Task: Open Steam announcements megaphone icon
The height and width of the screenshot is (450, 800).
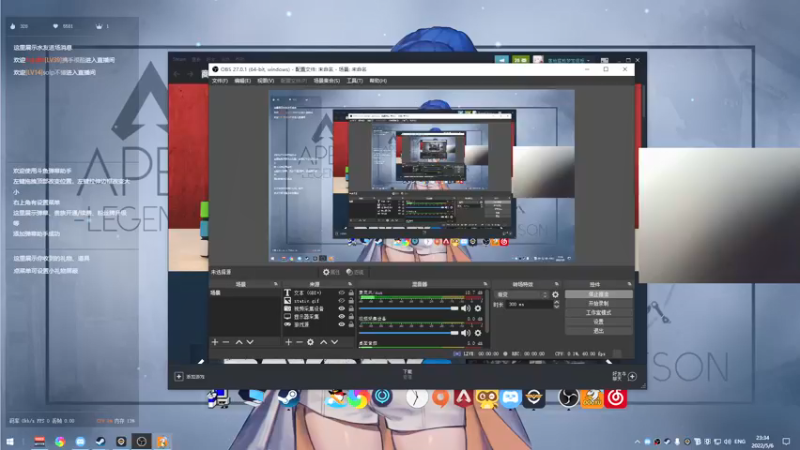Action: [x=502, y=60]
